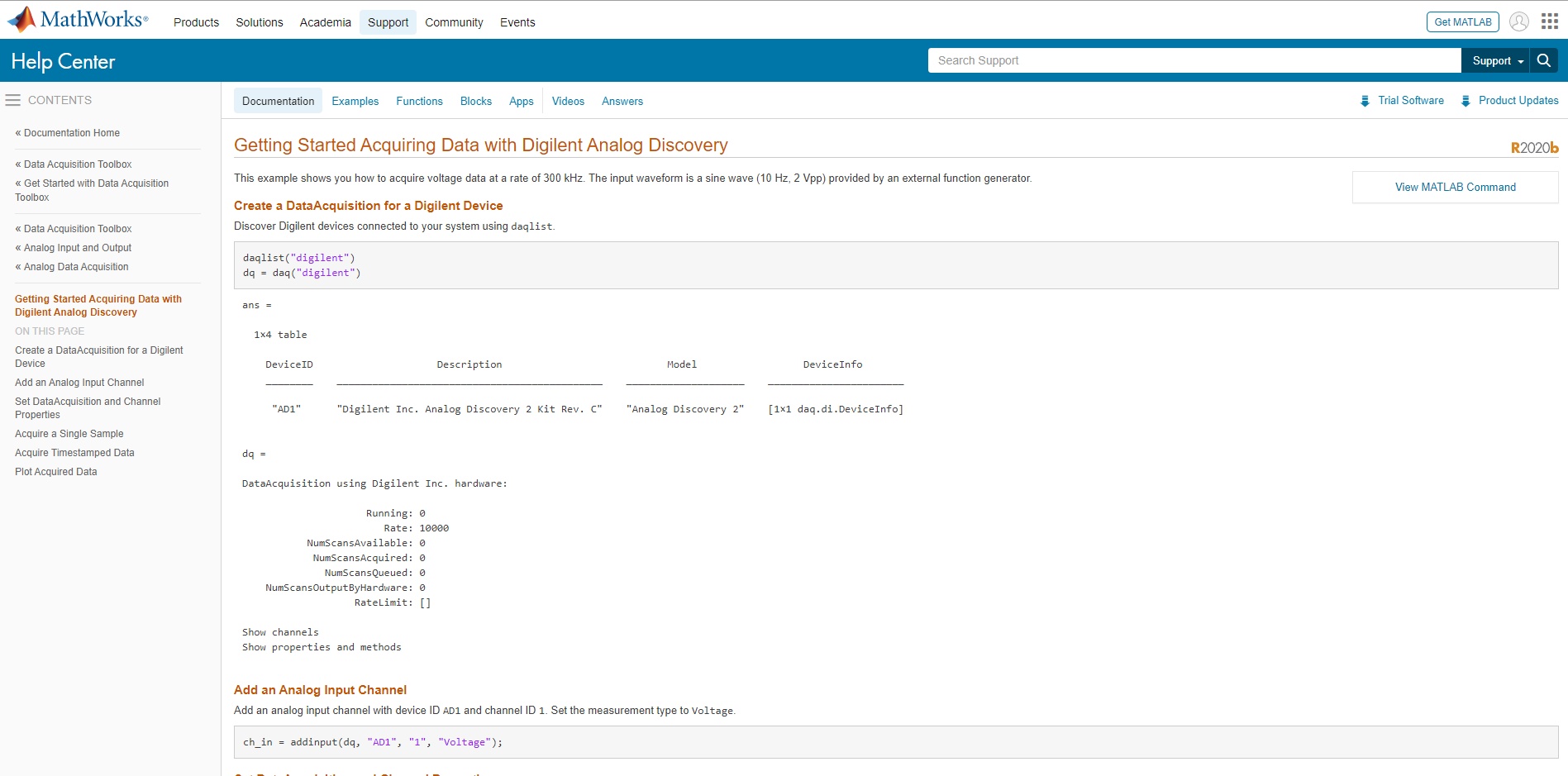This screenshot has height=776, width=1568.
Task: Select the Support menu item
Action: pos(388,22)
